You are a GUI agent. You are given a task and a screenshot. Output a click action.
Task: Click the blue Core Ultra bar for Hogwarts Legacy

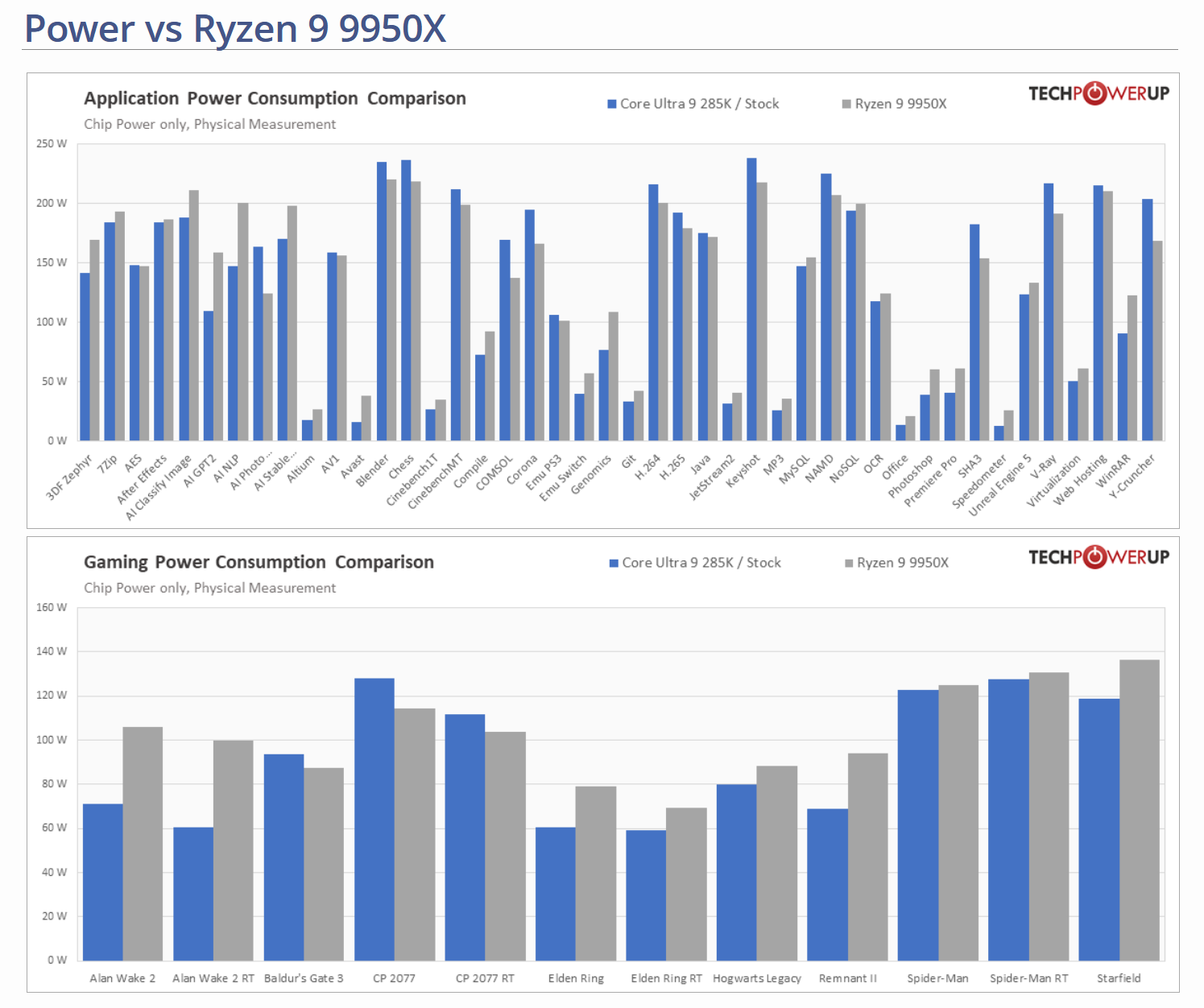(x=736, y=873)
